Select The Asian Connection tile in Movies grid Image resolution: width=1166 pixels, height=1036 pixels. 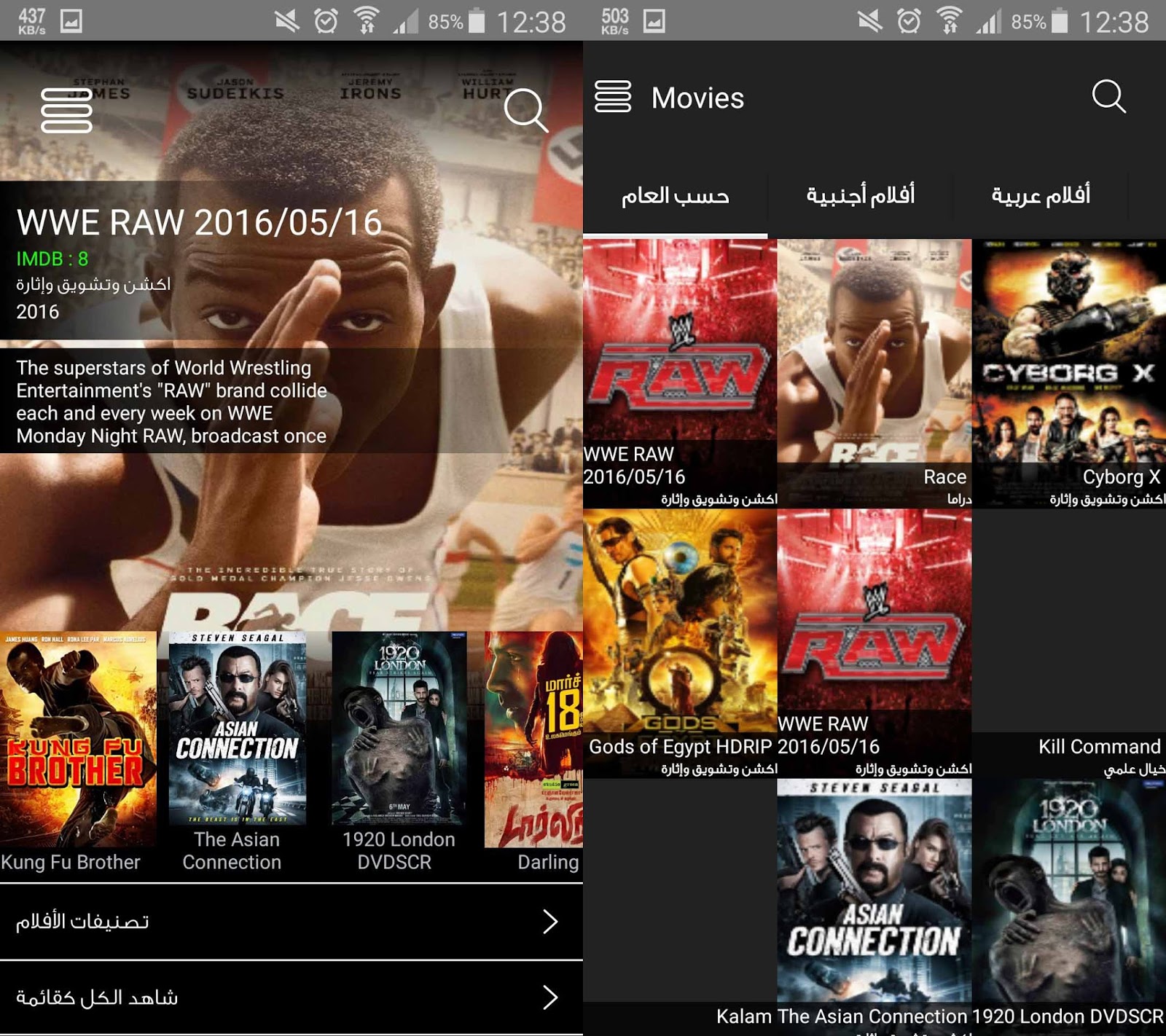[874, 907]
